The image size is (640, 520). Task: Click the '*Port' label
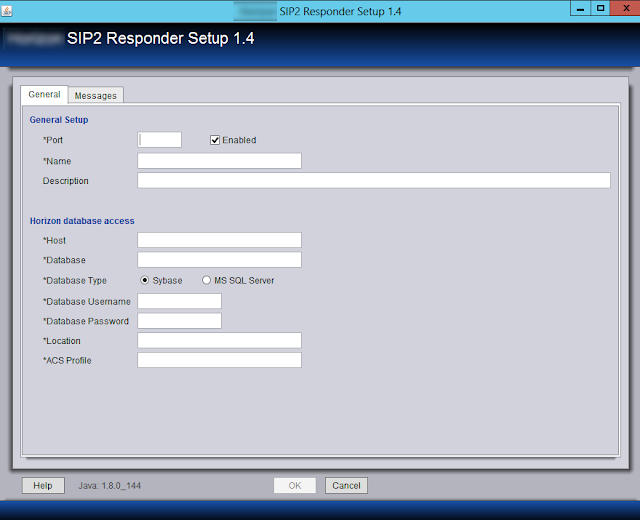(53, 140)
